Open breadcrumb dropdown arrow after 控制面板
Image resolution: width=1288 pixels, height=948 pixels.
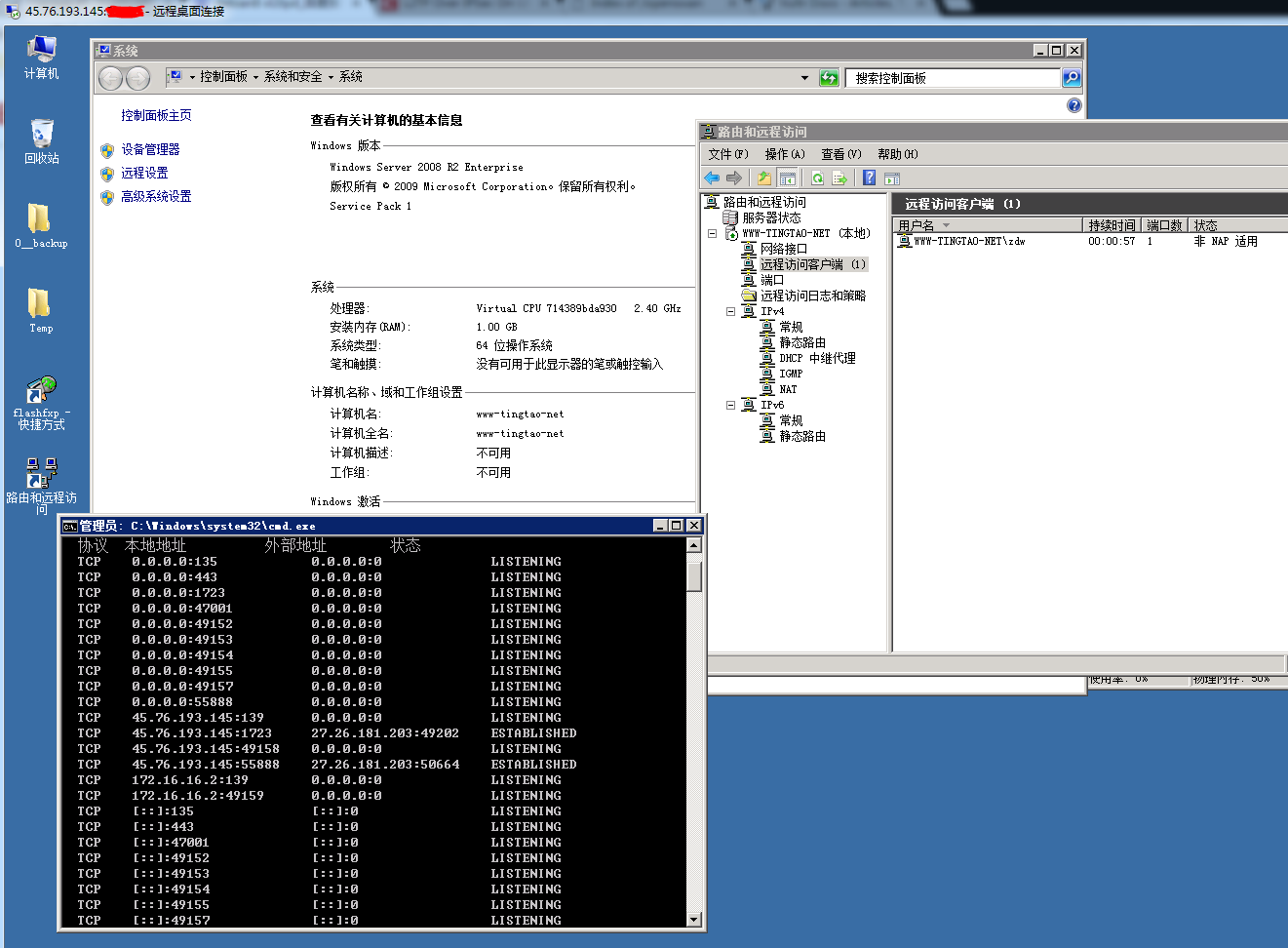pos(255,77)
